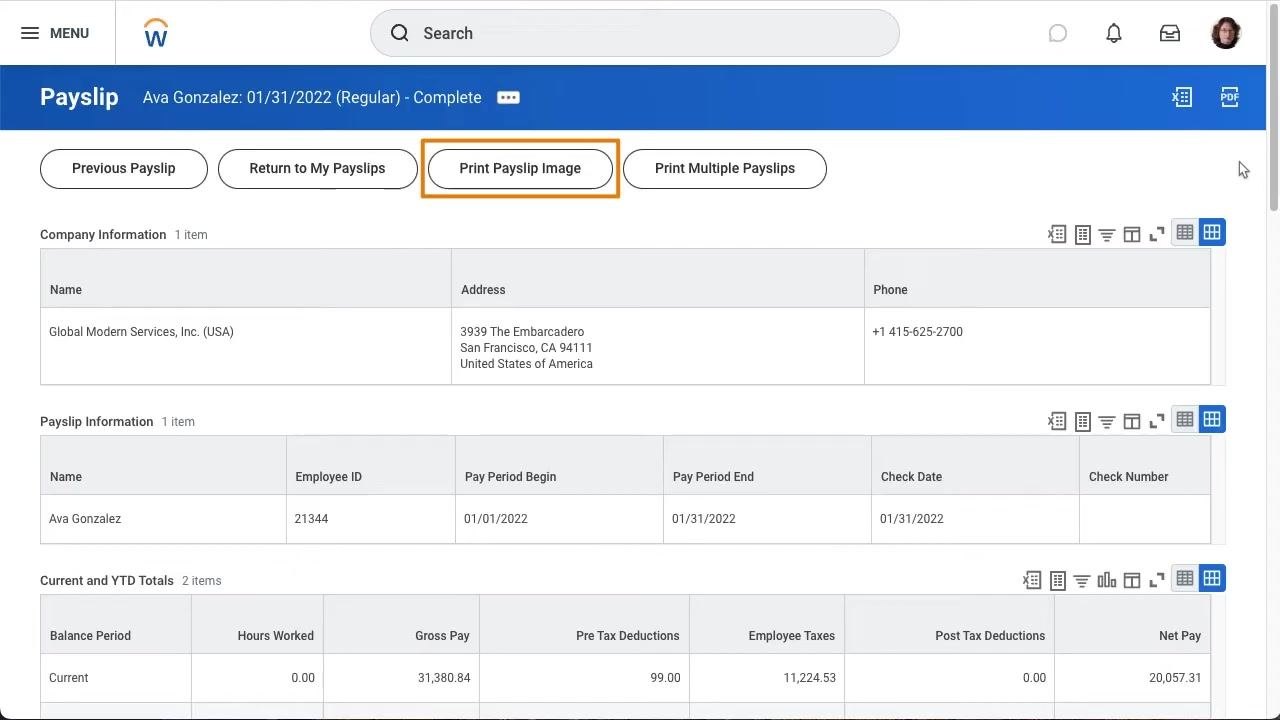Screen dimensions: 1280x720
Task: Open chart view for Current and YTD Totals
Action: (1107, 580)
